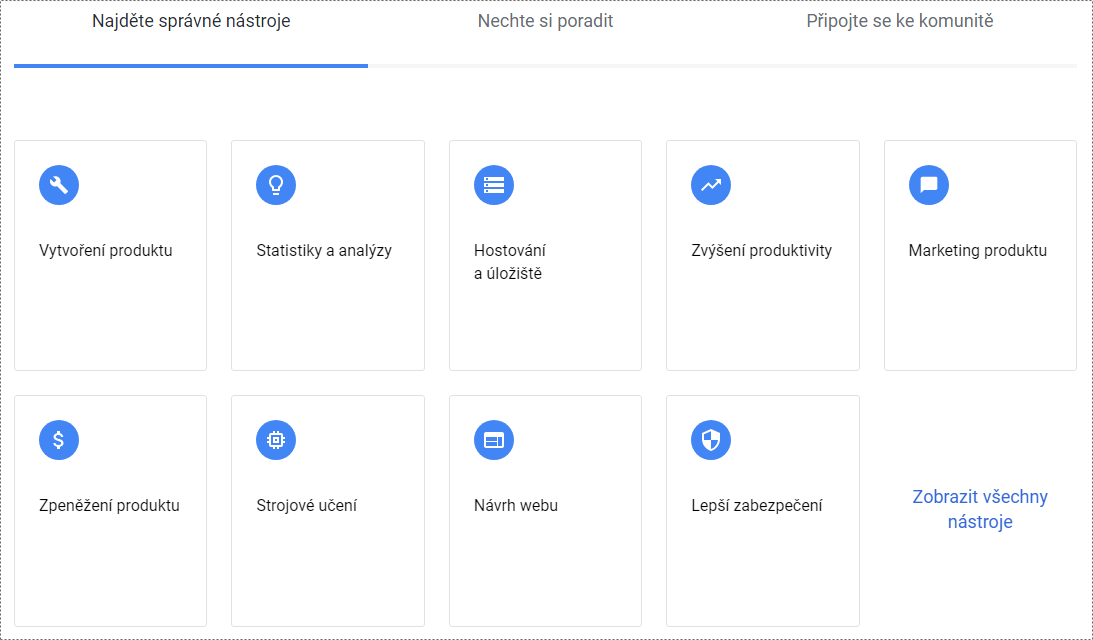The height and width of the screenshot is (640, 1093).
Task: Click the web layout icon for Návrh webu
Action: [494, 440]
